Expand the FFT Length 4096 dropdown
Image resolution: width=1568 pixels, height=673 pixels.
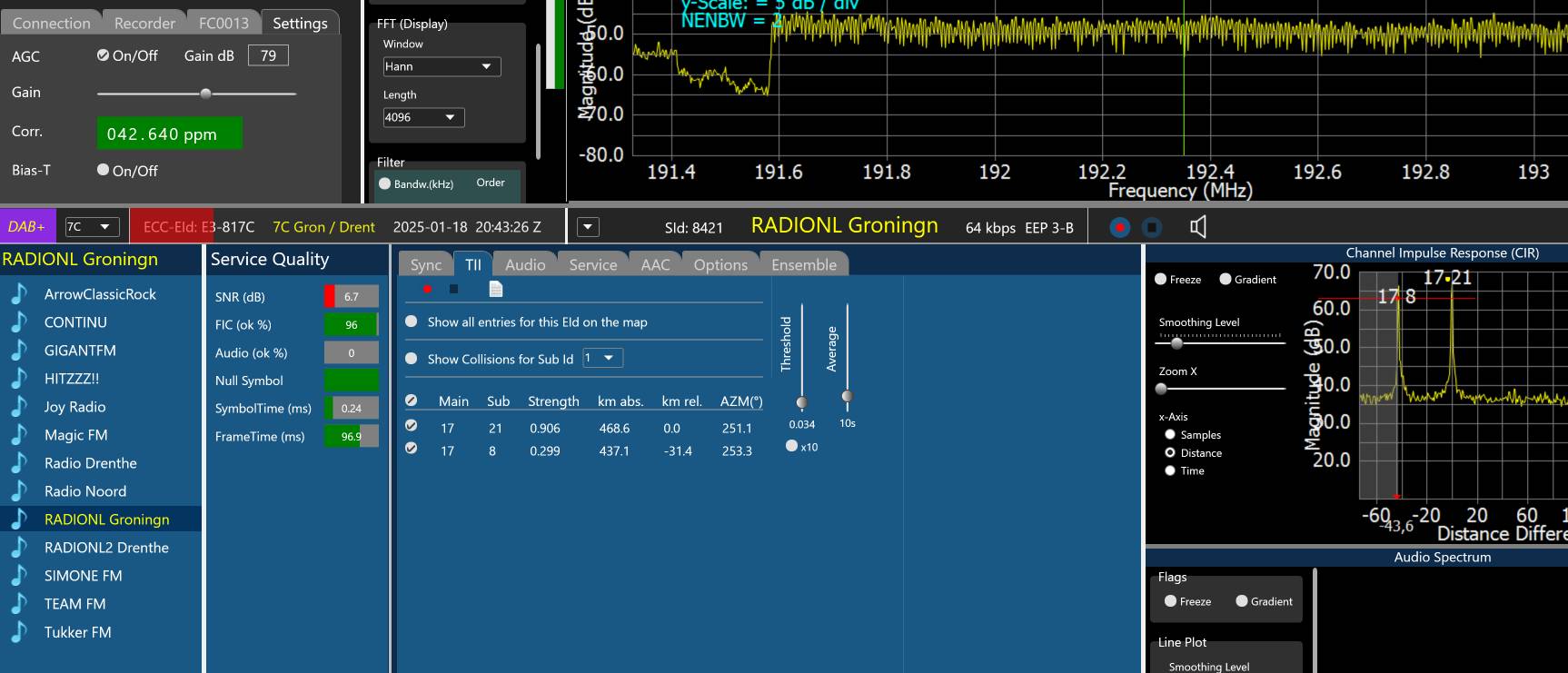(423, 117)
